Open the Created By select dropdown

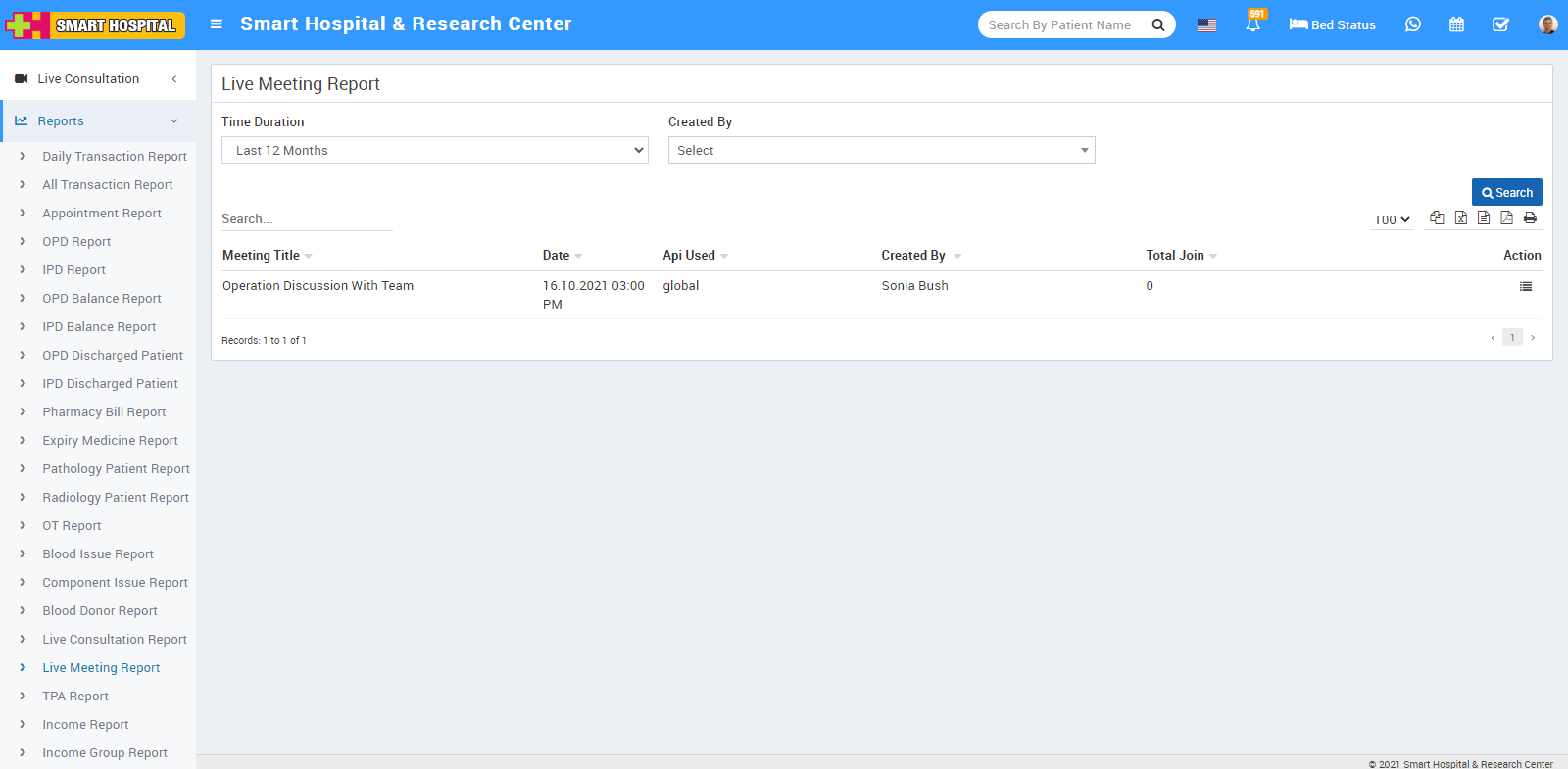pyautogui.click(x=881, y=150)
